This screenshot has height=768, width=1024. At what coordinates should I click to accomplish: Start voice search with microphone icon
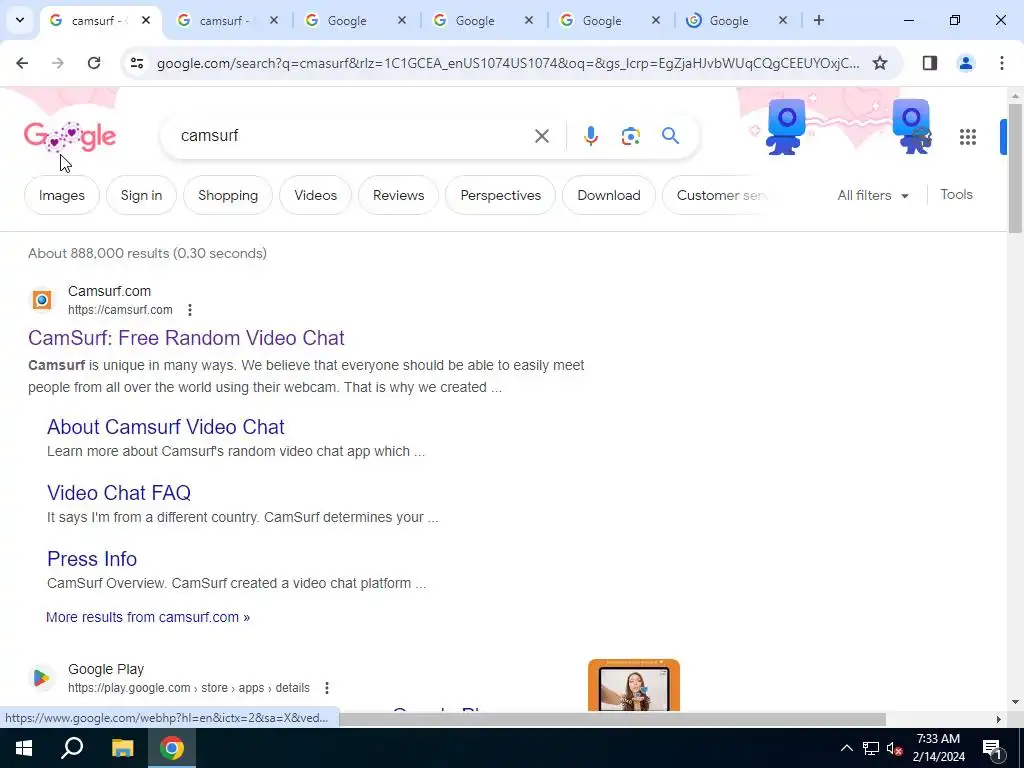(590, 136)
